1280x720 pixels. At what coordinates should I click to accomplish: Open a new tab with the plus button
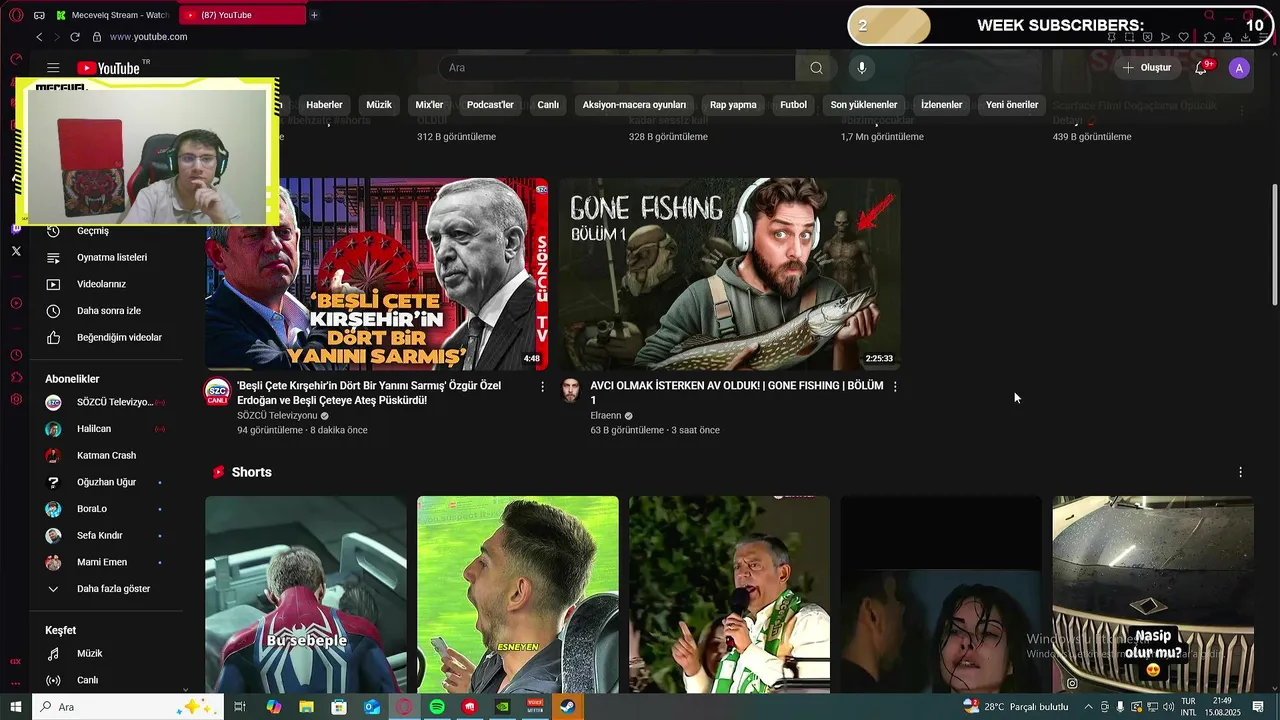point(314,15)
